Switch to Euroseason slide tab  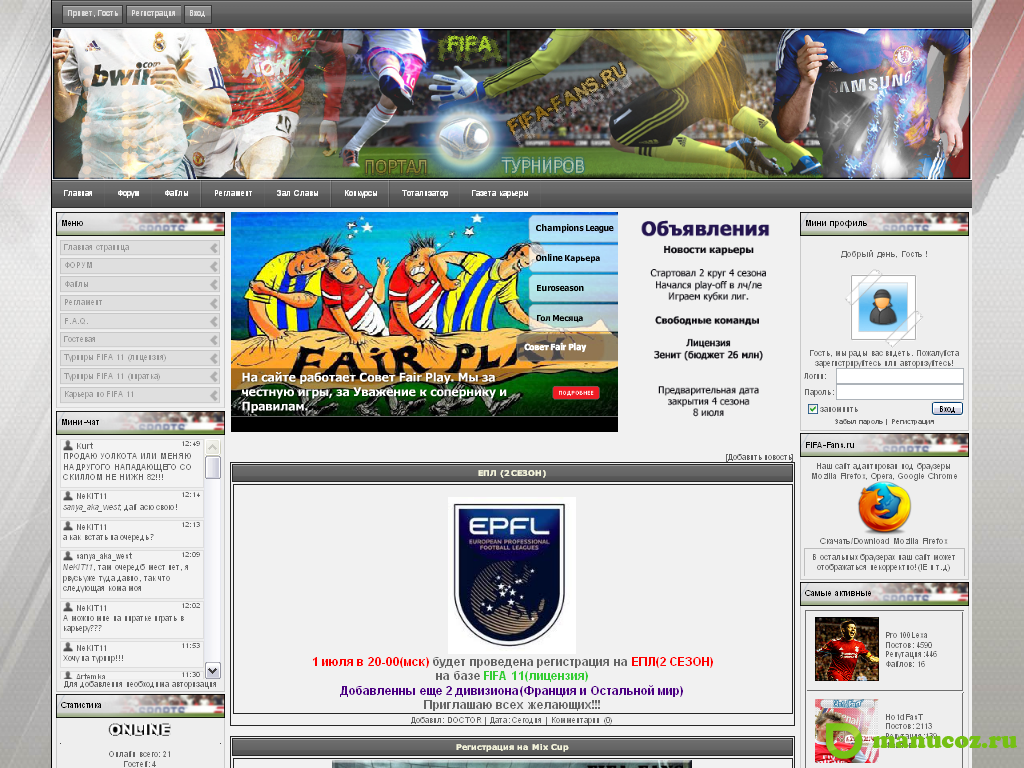[x=560, y=287]
